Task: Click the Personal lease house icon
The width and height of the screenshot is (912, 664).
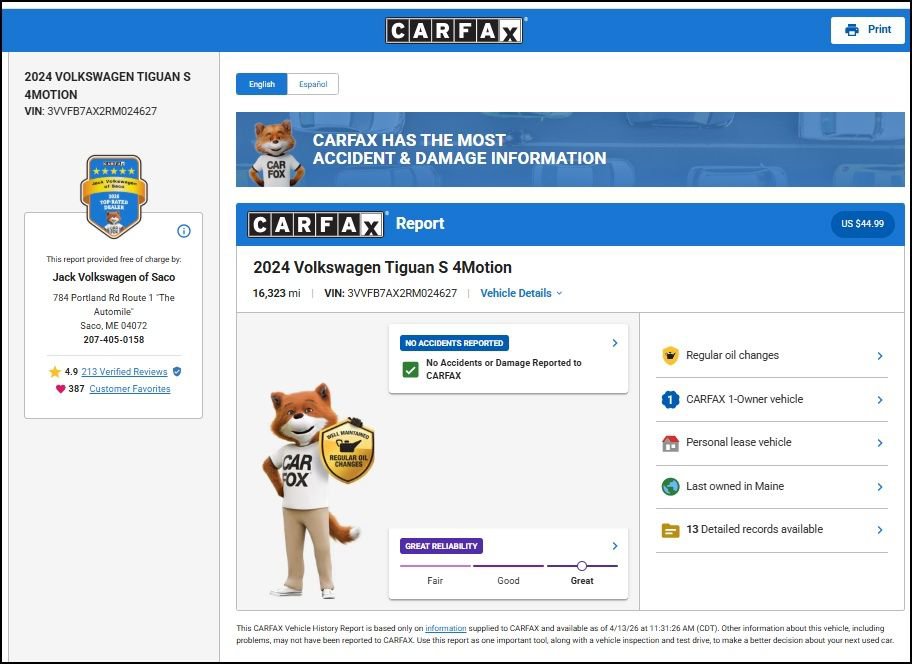Action: [x=670, y=442]
